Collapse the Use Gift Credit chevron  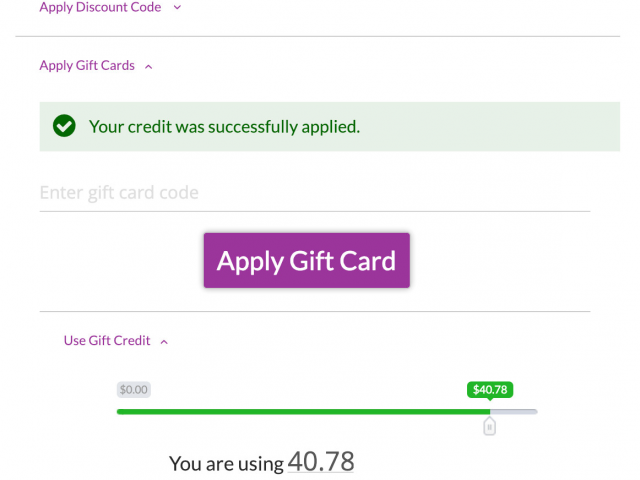click(x=164, y=342)
